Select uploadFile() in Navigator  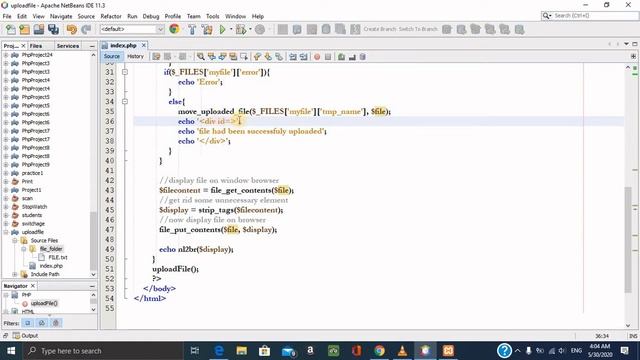click(44, 303)
